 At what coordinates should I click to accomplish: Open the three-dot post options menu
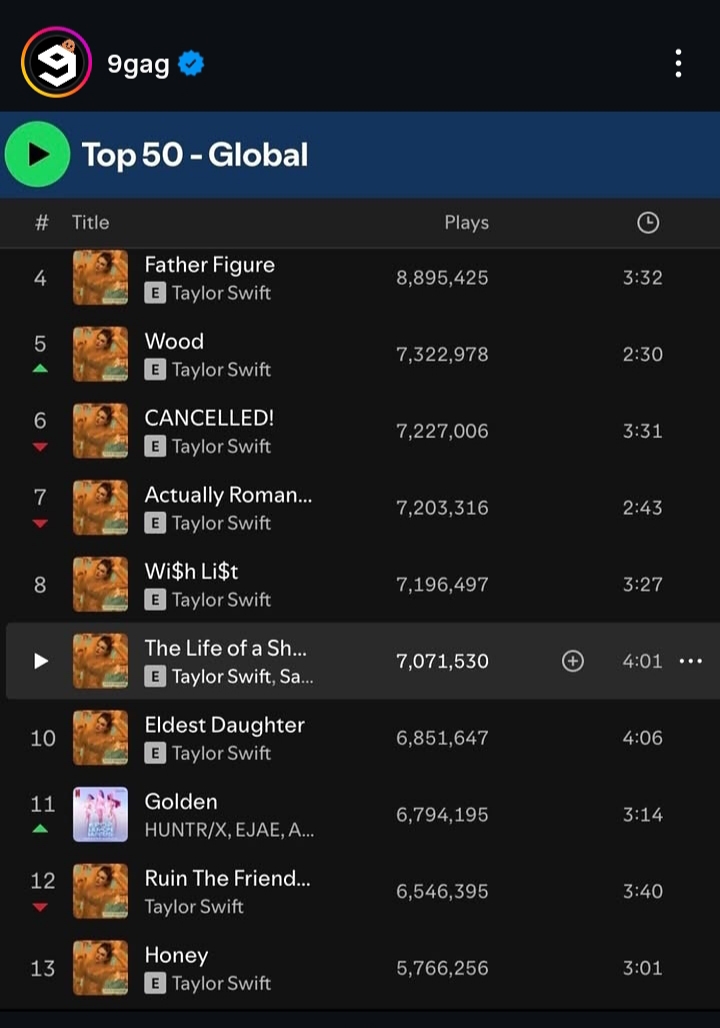click(678, 63)
